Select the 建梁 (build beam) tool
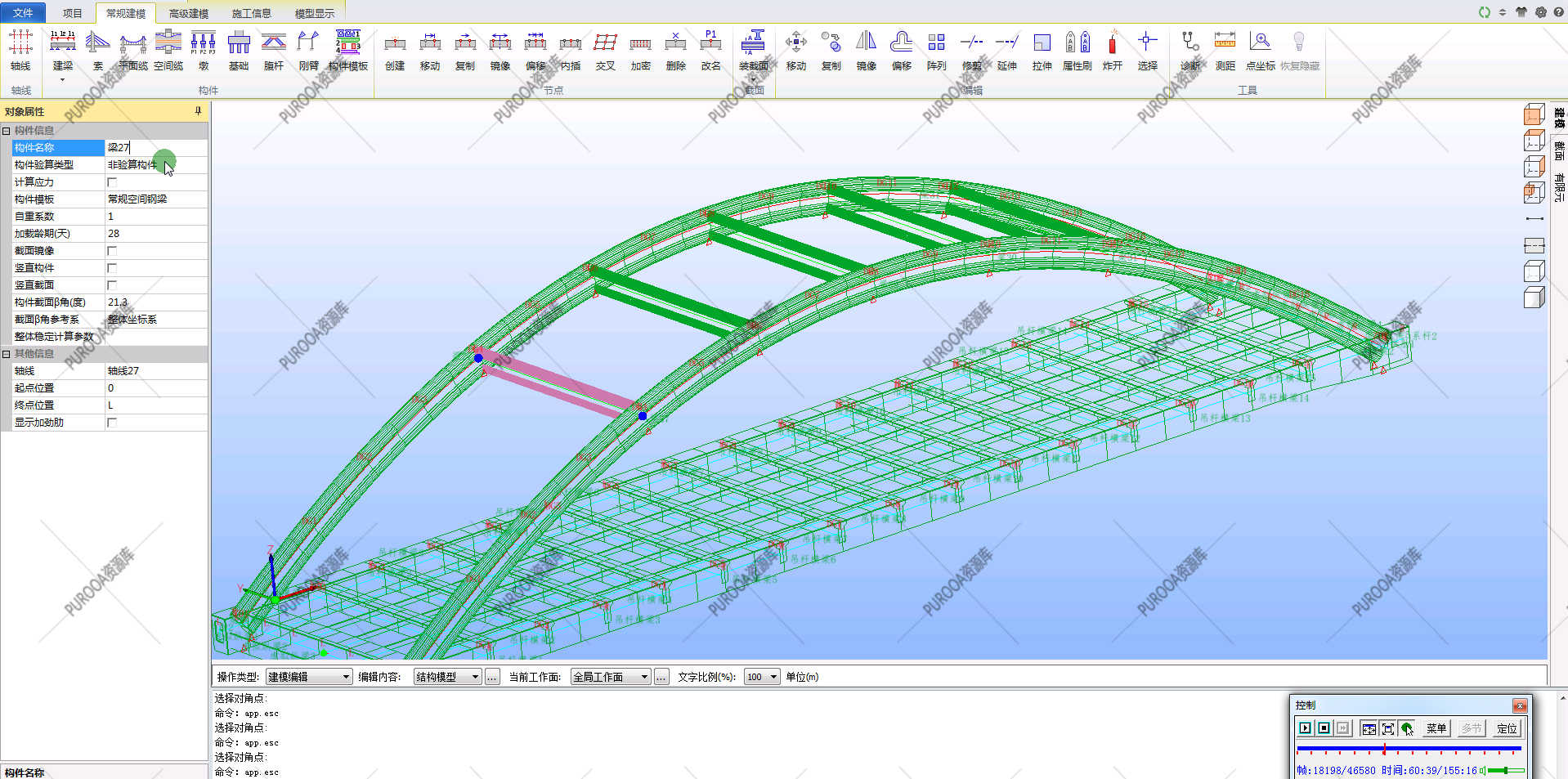 coord(62,49)
